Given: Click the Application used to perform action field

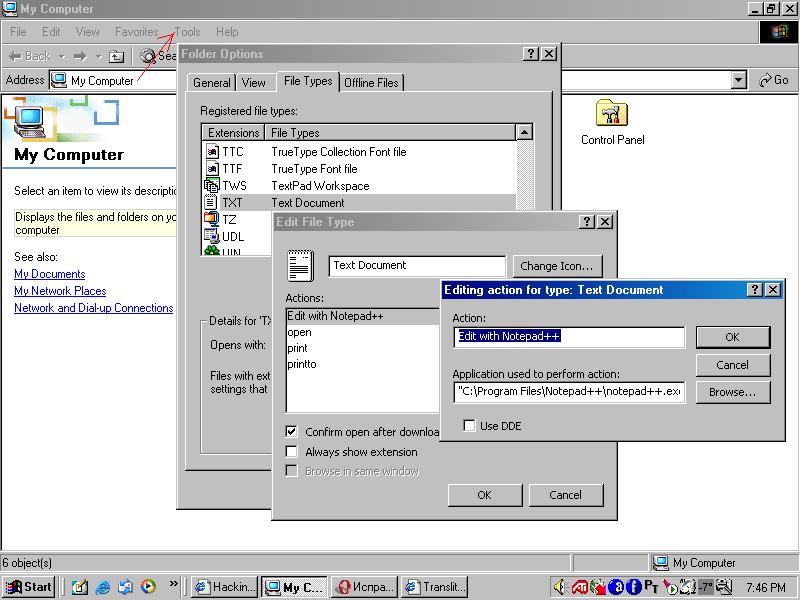Looking at the screenshot, I should 568,392.
